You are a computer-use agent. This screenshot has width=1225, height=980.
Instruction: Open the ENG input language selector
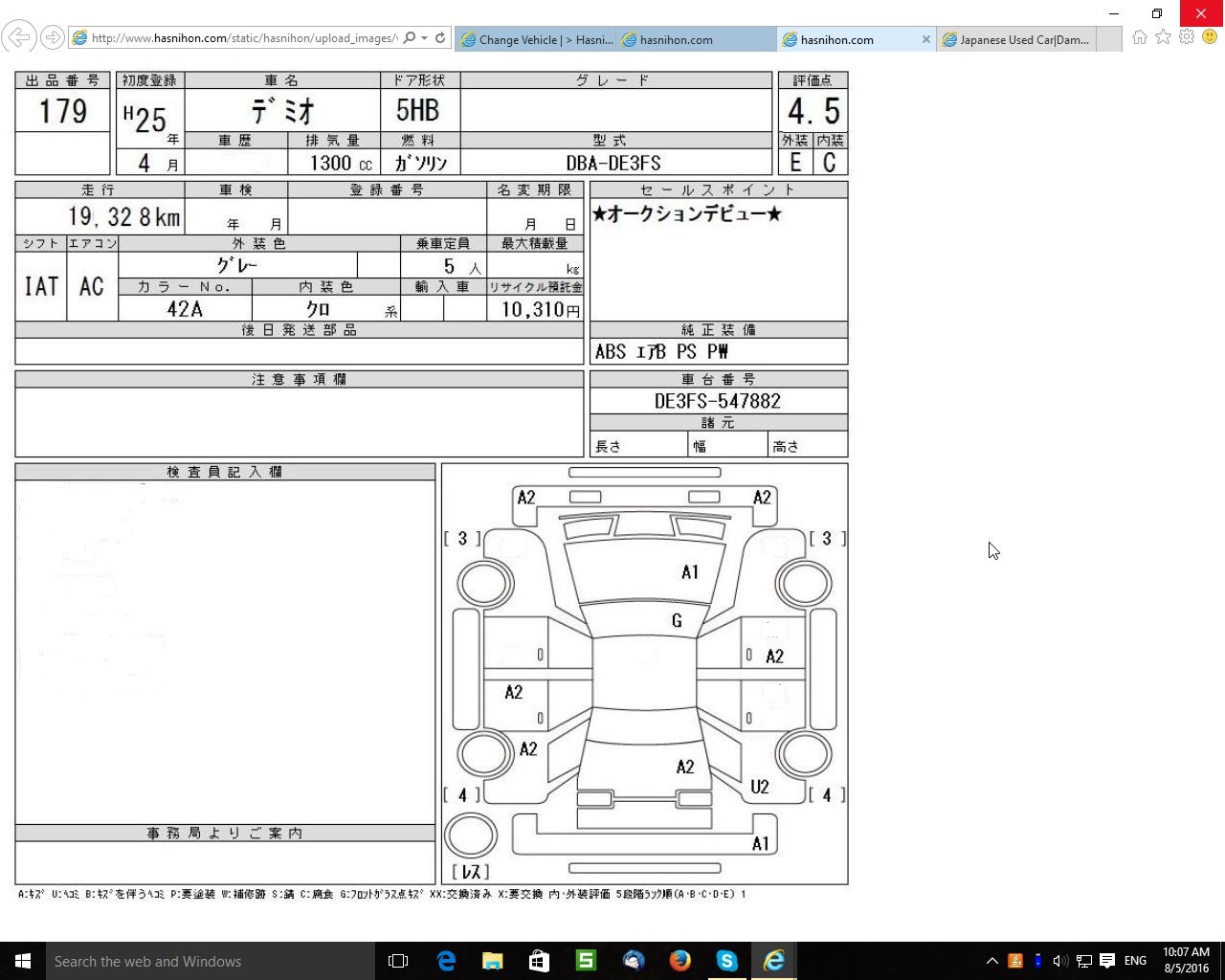click(x=1135, y=961)
